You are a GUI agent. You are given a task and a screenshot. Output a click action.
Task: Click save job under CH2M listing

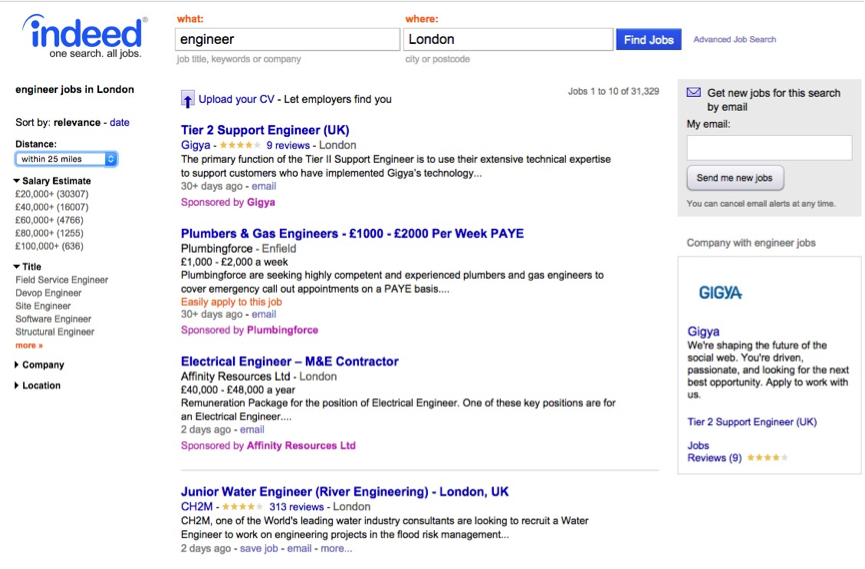(x=259, y=549)
